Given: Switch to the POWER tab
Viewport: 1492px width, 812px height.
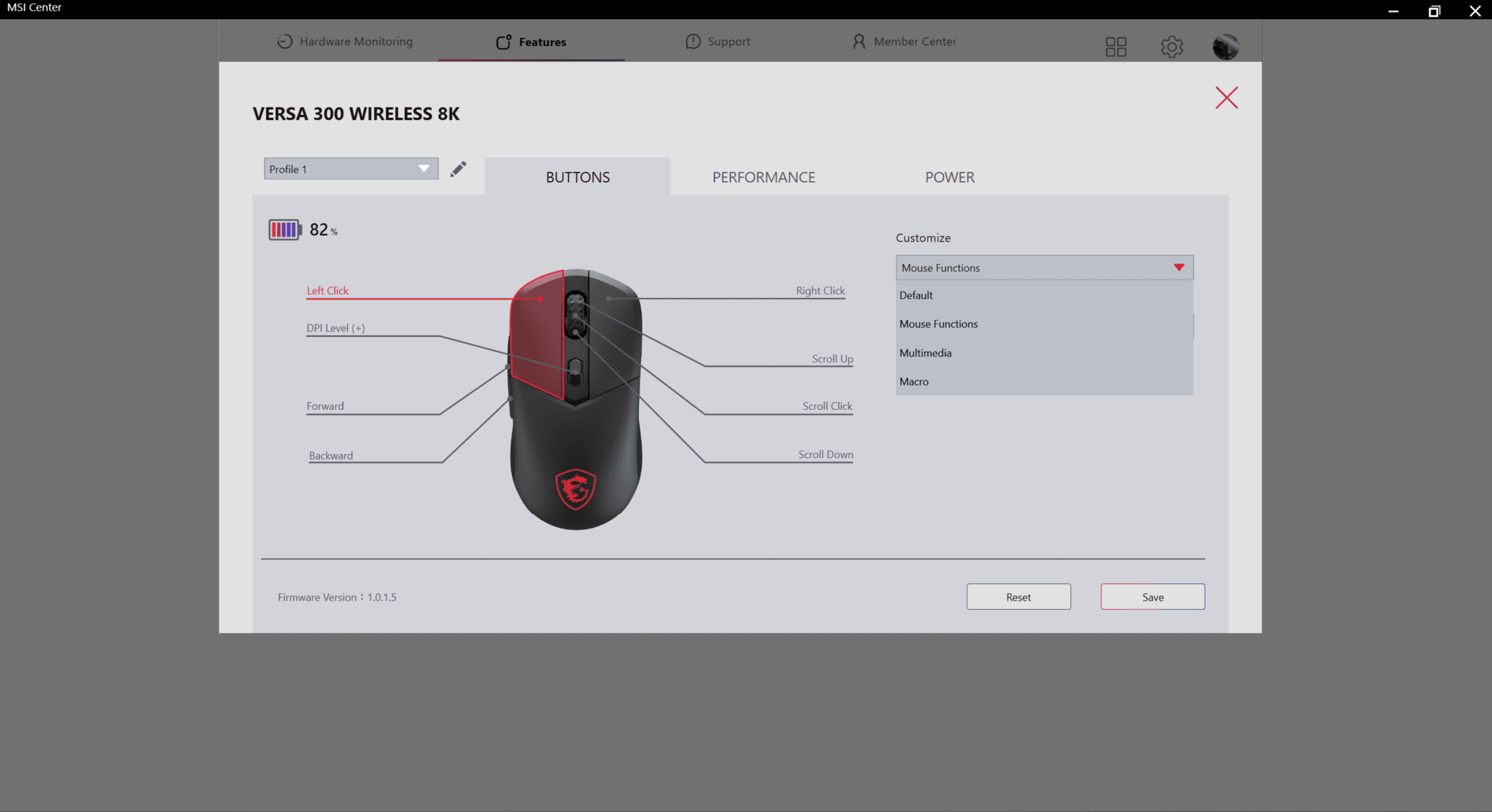Looking at the screenshot, I should [949, 177].
